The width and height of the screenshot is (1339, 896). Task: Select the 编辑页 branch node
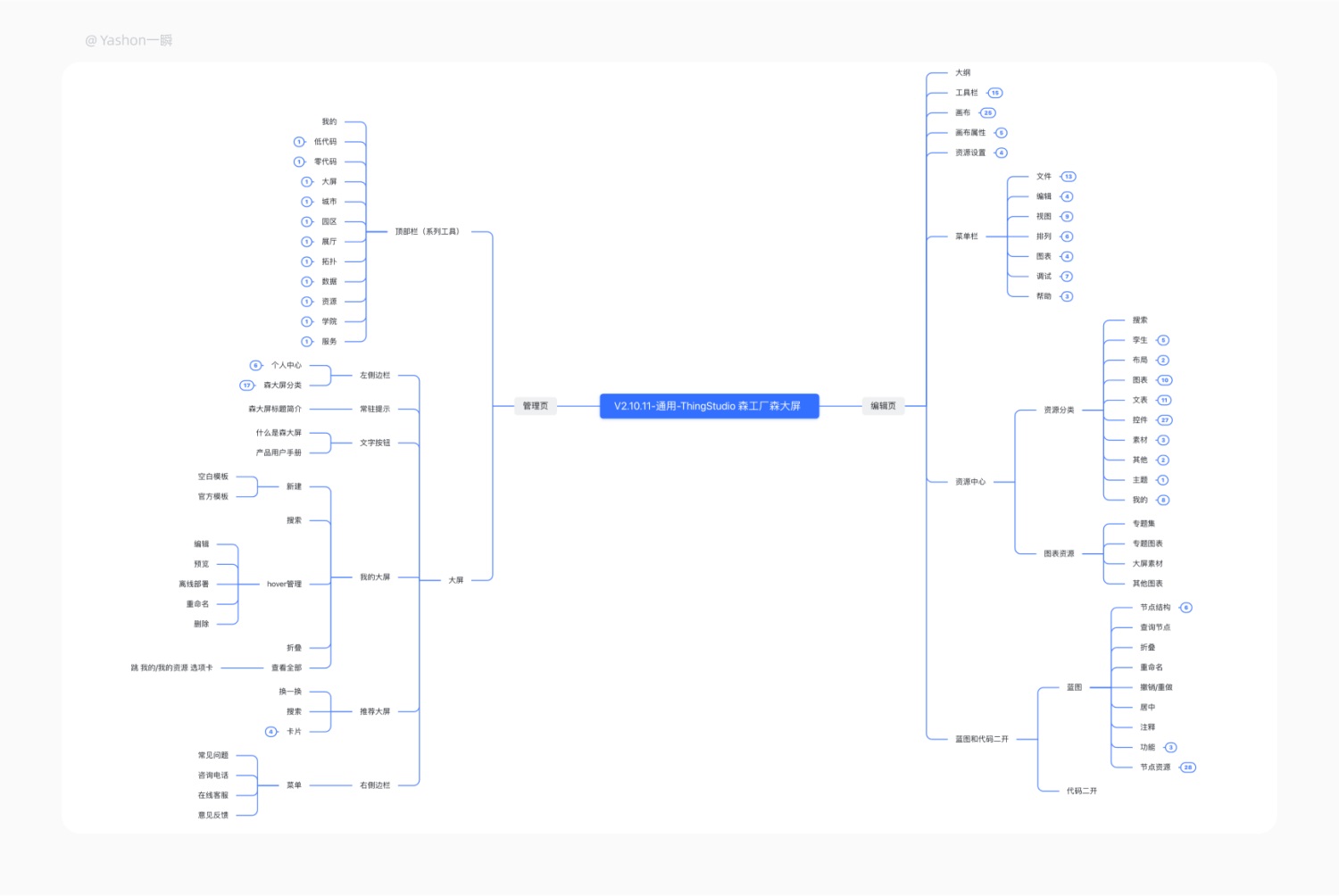pos(883,406)
